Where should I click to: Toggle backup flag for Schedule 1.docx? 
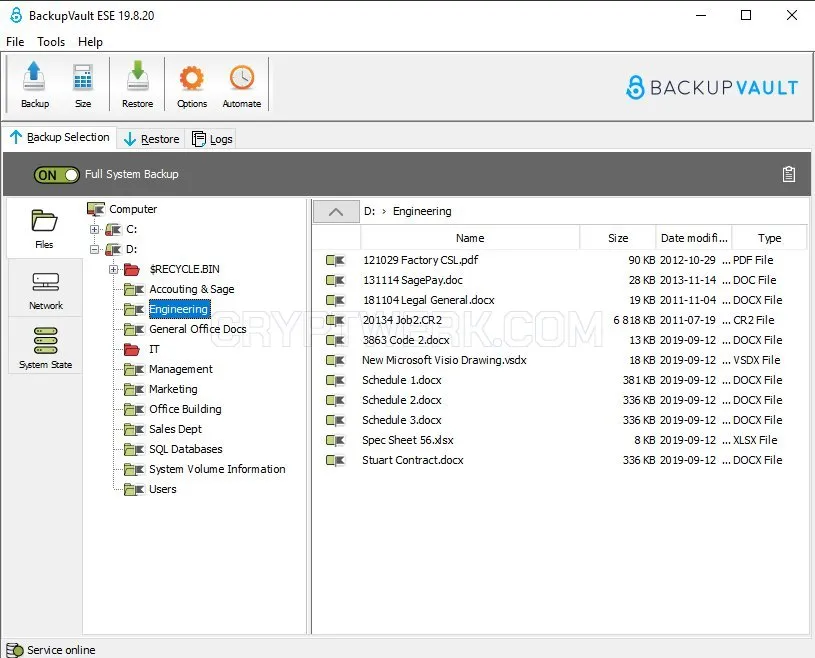[335, 380]
